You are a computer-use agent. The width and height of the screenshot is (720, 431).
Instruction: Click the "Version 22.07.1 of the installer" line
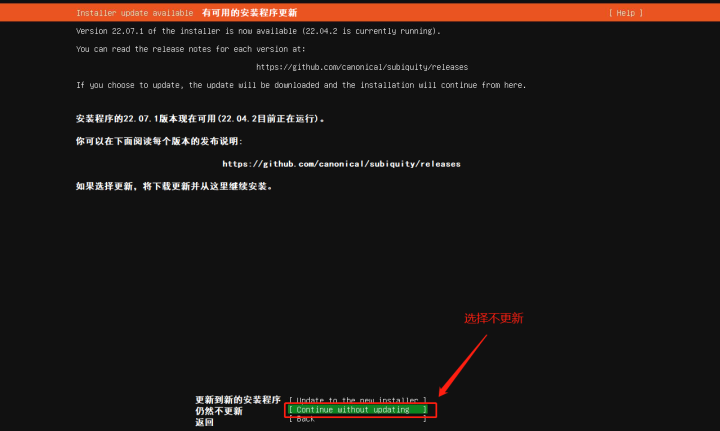[258, 31]
